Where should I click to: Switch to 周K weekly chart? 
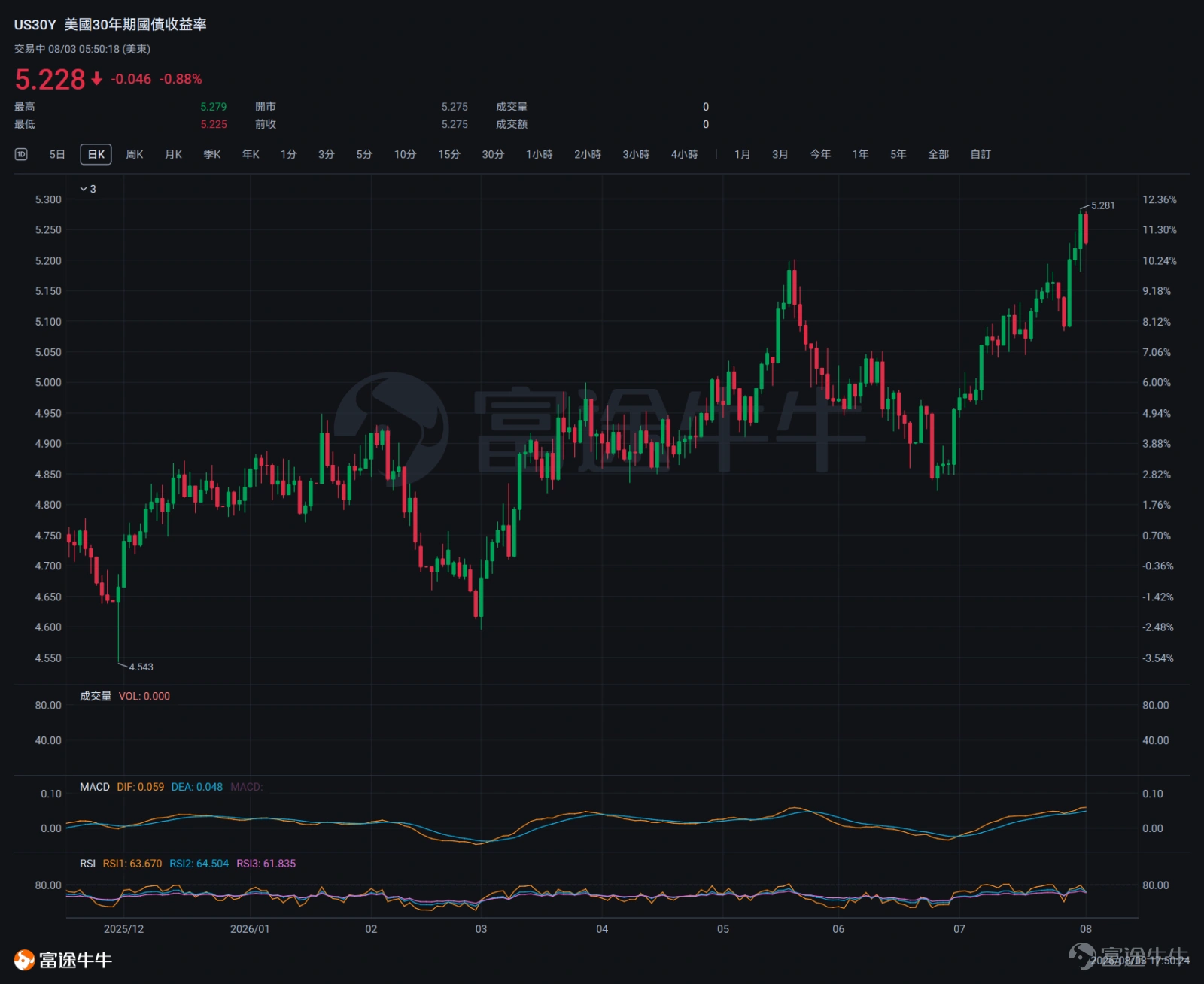click(135, 154)
